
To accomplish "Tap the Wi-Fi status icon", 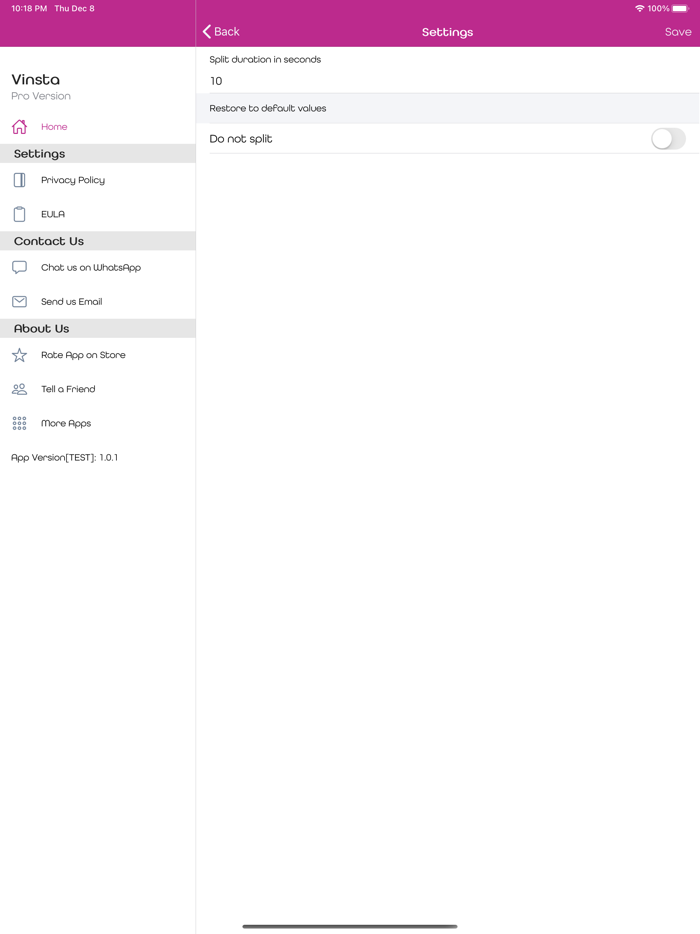I will pyautogui.click(x=640, y=8).
